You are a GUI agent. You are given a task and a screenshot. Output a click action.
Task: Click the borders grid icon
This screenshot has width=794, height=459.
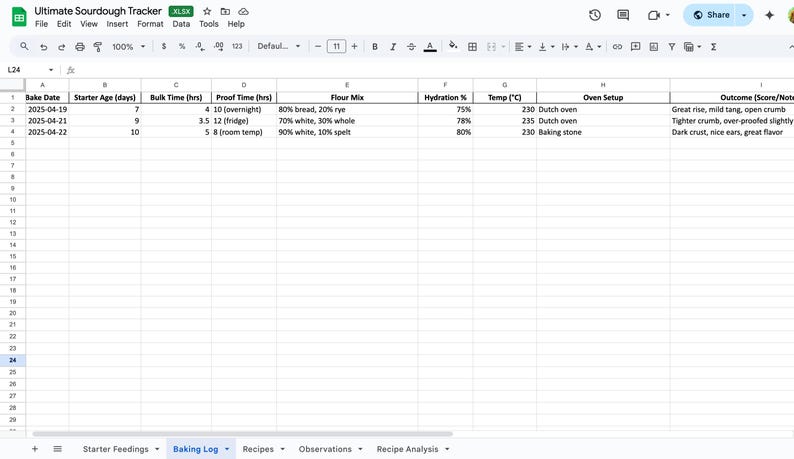tap(472, 47)
